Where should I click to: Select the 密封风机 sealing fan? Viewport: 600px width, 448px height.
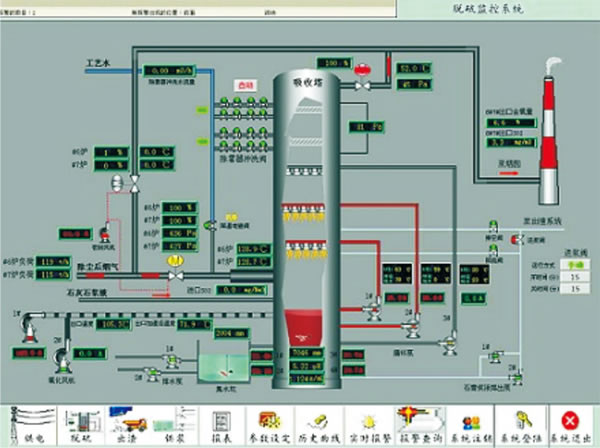point(105,233)
